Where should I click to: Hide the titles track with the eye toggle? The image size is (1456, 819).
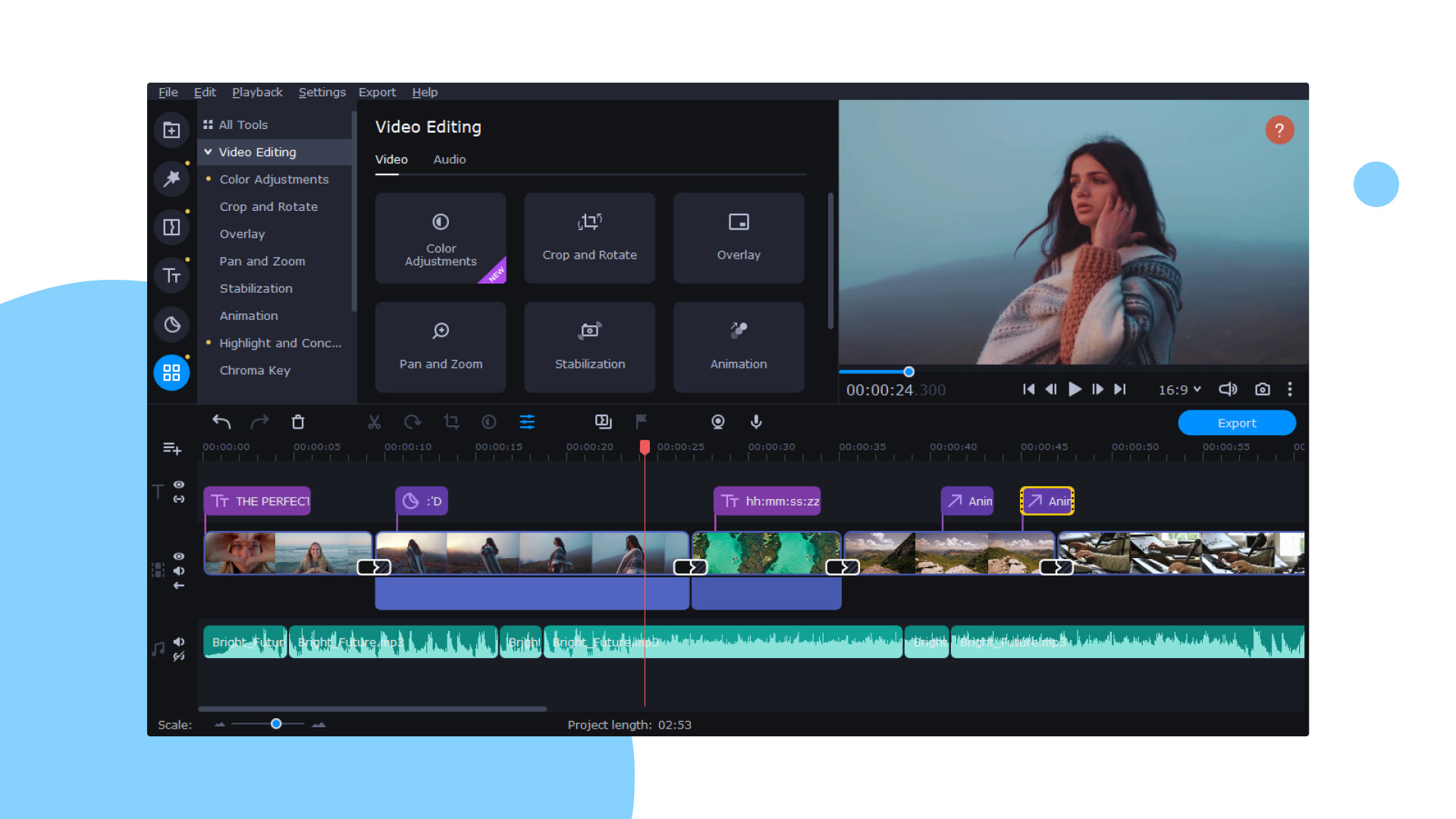pos(179,484)
